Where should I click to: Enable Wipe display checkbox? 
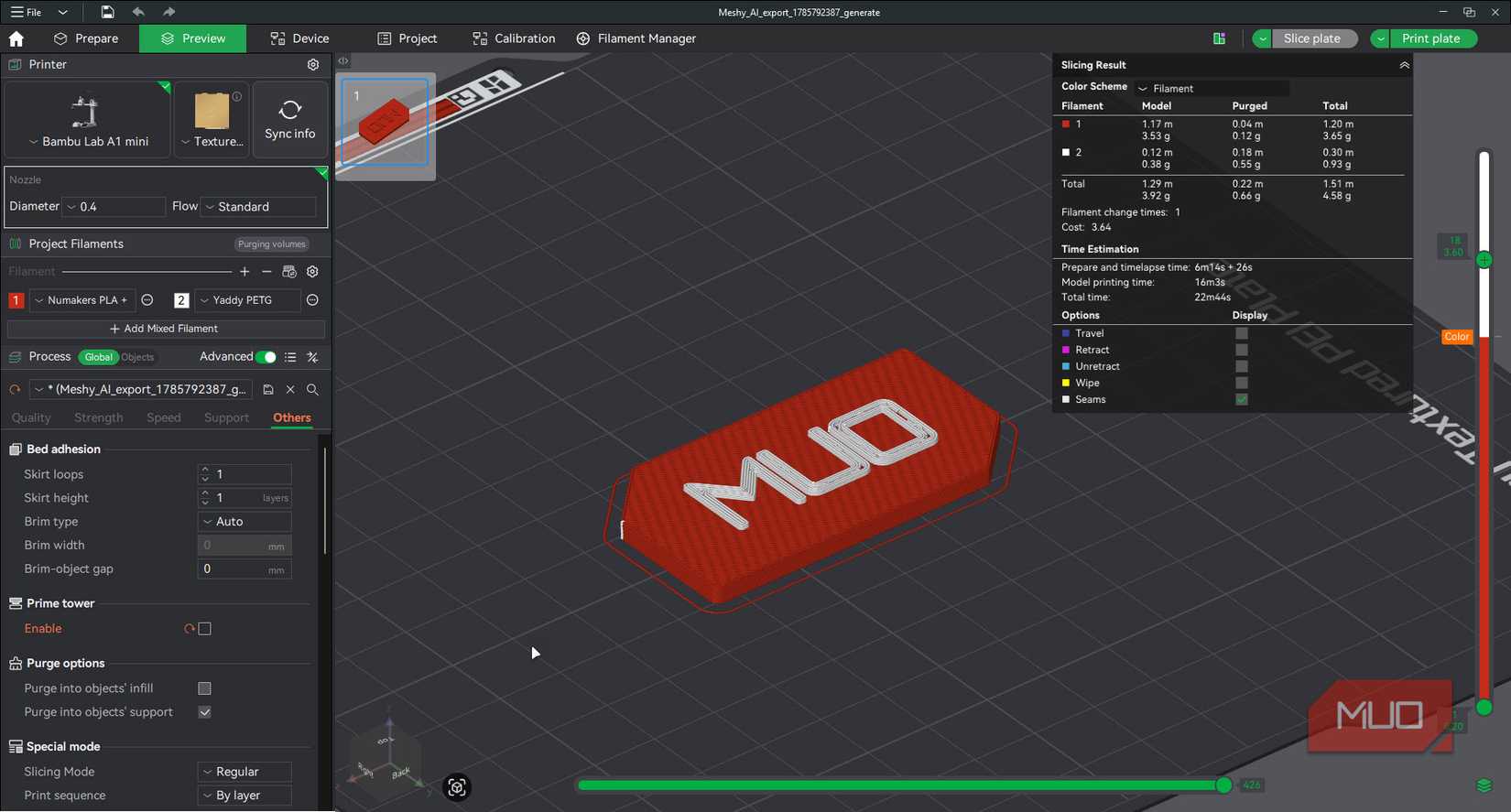1242,383
